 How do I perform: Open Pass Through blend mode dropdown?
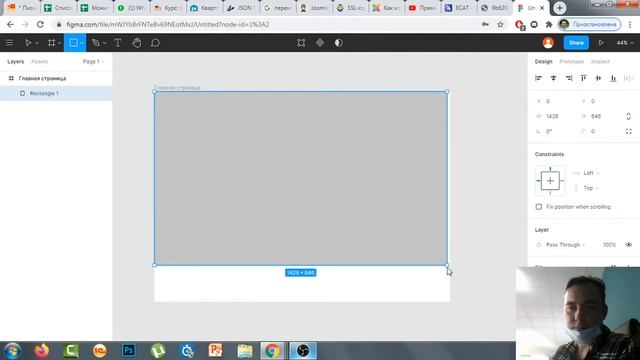565,245
